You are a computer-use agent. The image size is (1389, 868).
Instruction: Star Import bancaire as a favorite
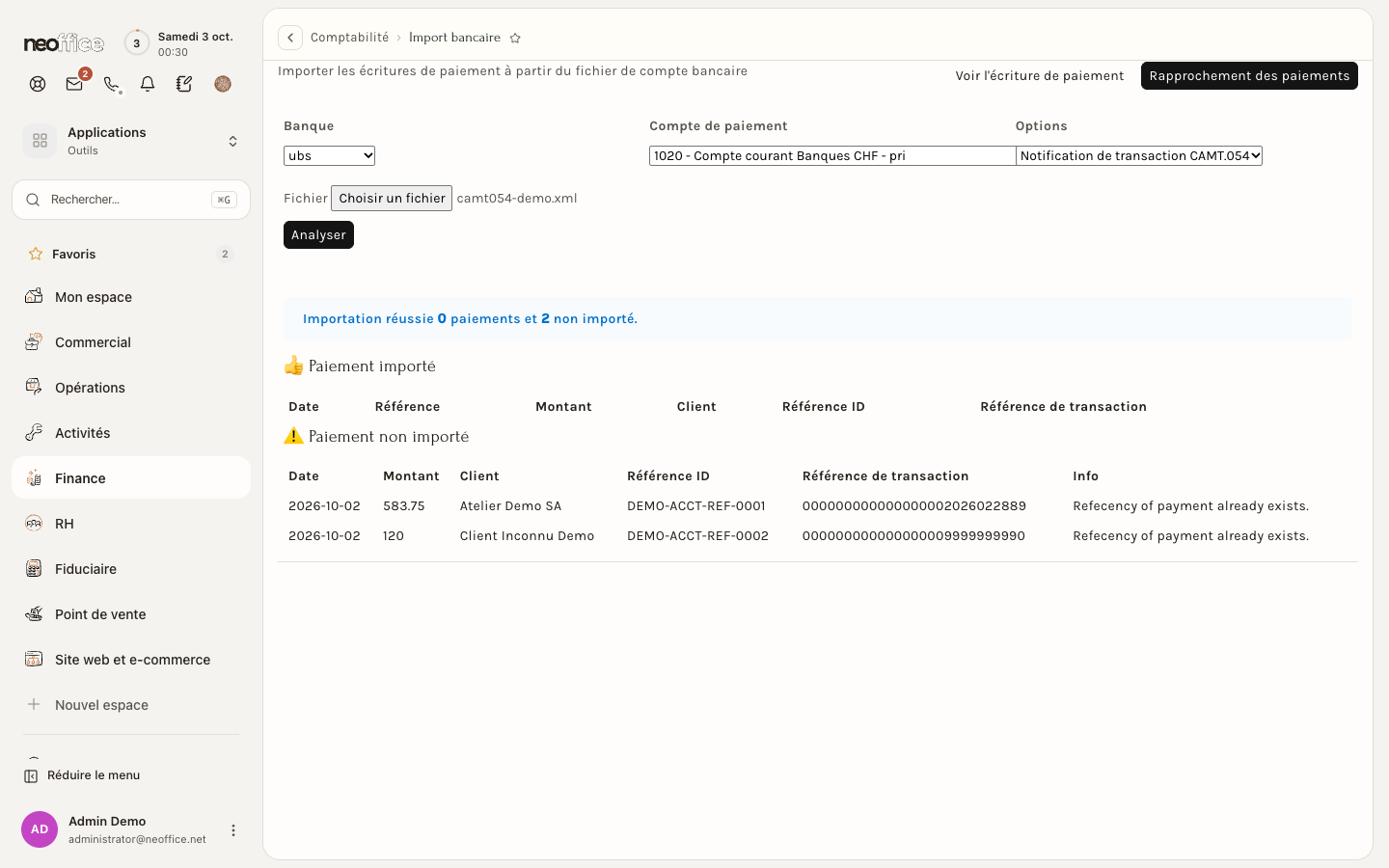pos(515,39)
